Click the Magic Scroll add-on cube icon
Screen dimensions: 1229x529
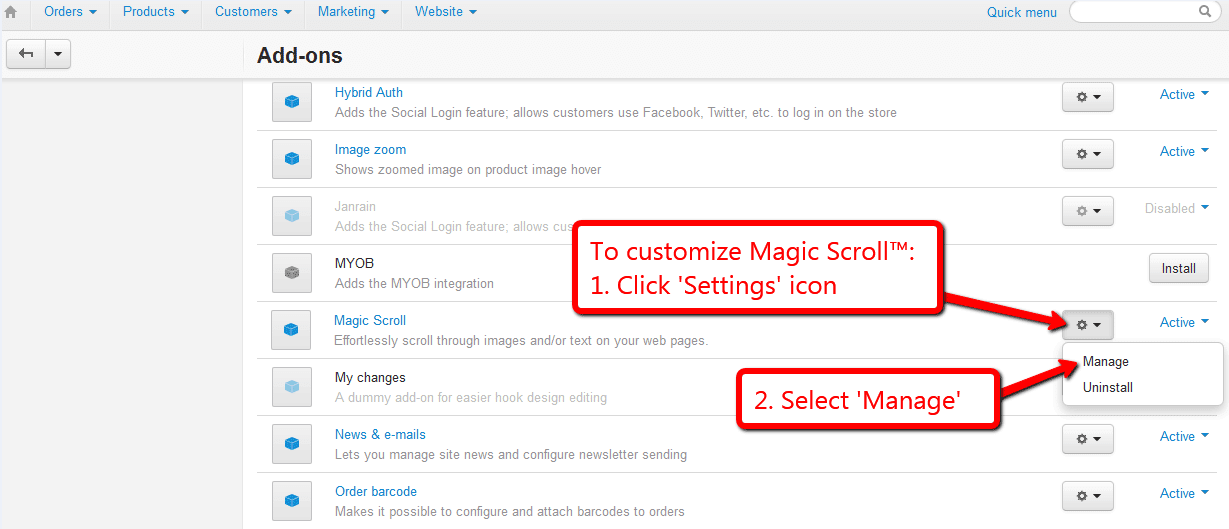click(291, 329)
